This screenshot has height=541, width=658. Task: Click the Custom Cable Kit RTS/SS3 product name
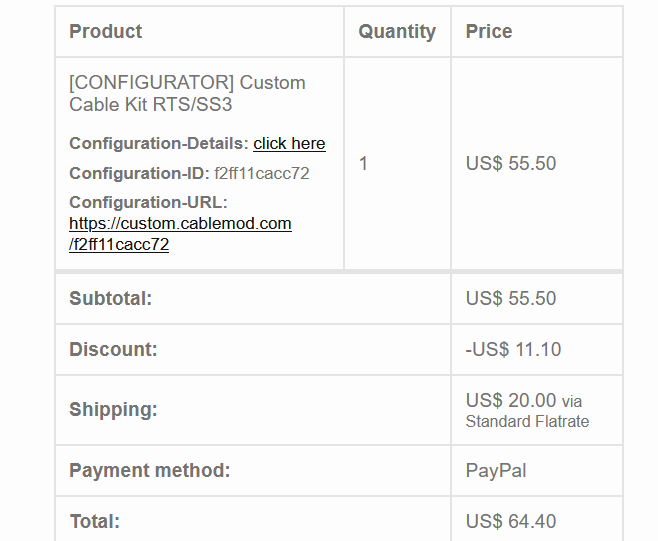point(187,93)
